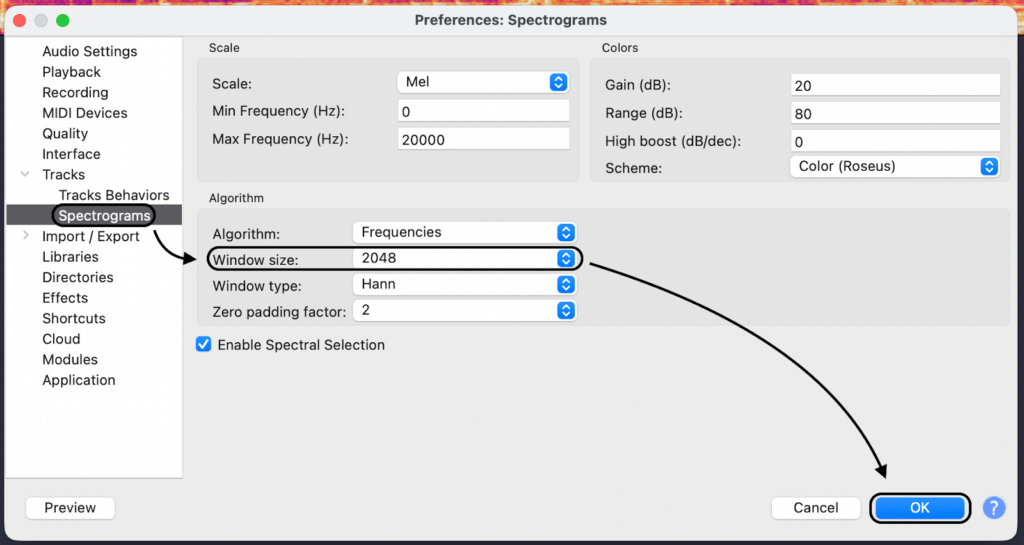This screenshot has width=1024, height=545.
Task: Click the green window zoom button
Action: (x=63, y=20)
